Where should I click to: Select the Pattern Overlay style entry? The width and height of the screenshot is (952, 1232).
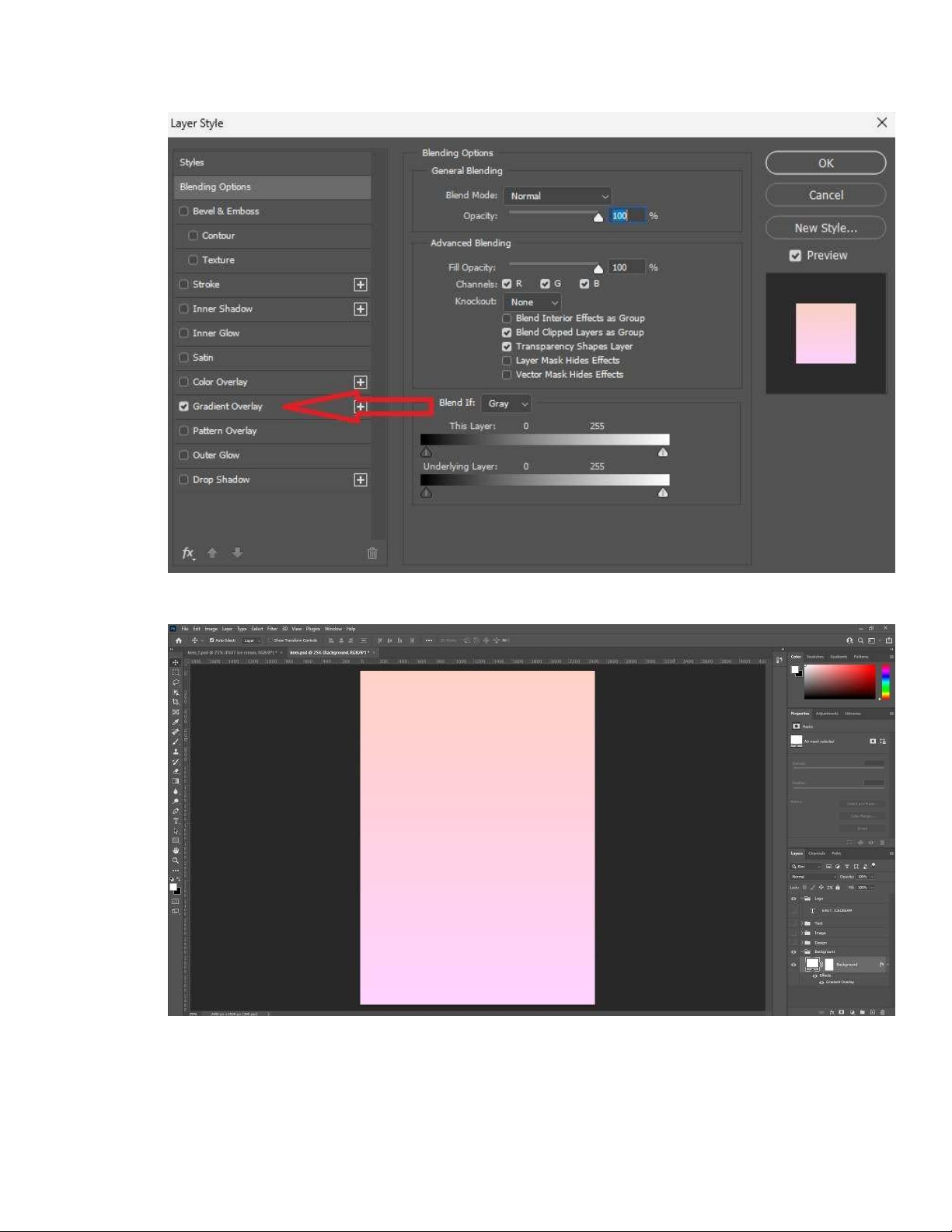pyautogui.click(x=225, y=431)
